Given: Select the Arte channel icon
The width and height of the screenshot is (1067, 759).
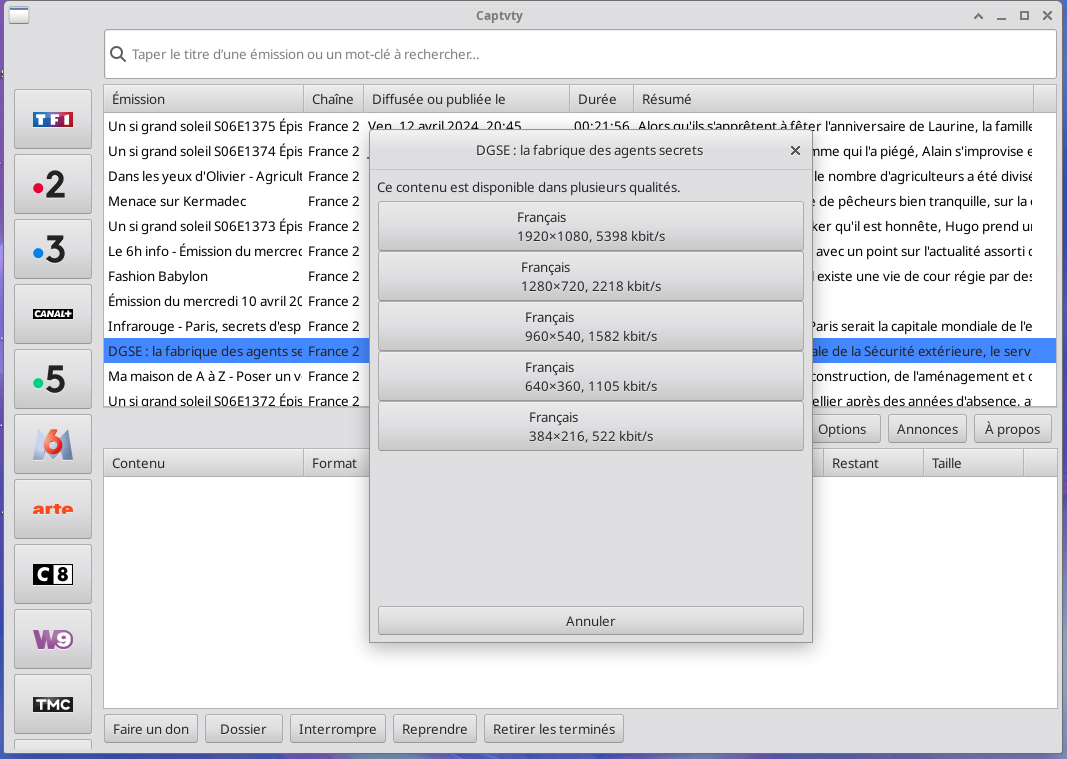Looking at the screenshot, I should click(53, 509).
